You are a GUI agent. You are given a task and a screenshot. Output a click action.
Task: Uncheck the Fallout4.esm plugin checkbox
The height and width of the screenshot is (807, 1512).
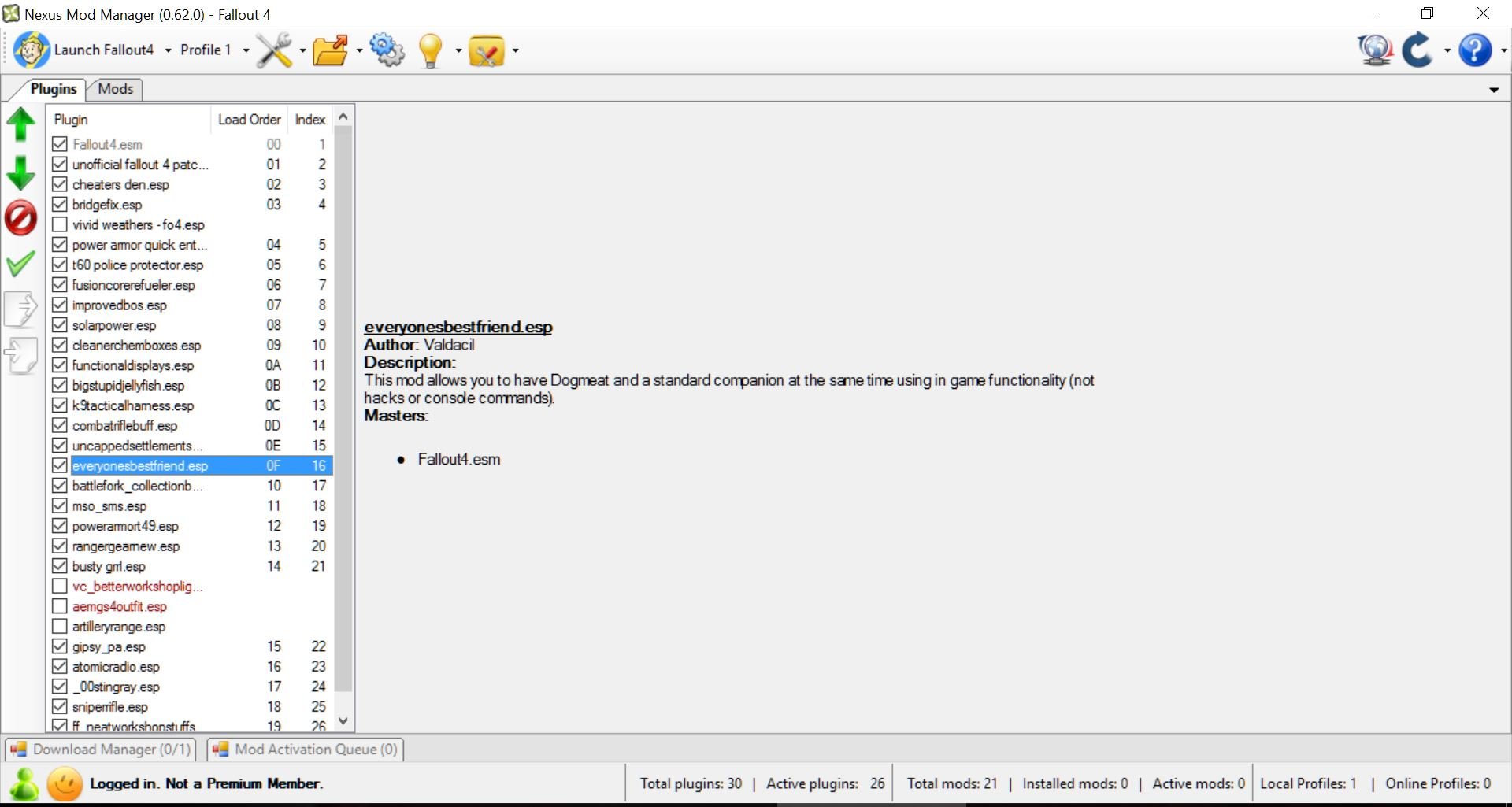59,144
